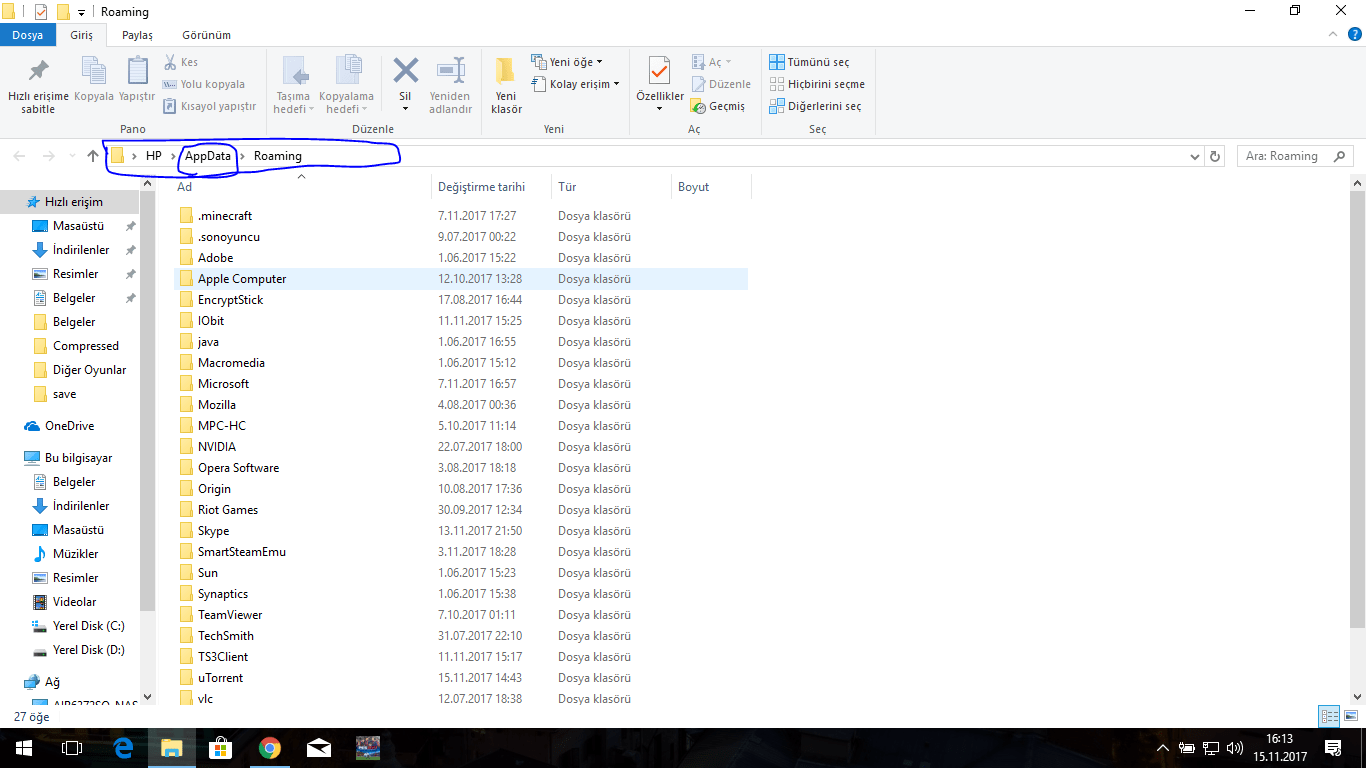Open Microsoft Edge from taskbar
Screen dimensions: 1366x768
(x=124, y=748)
